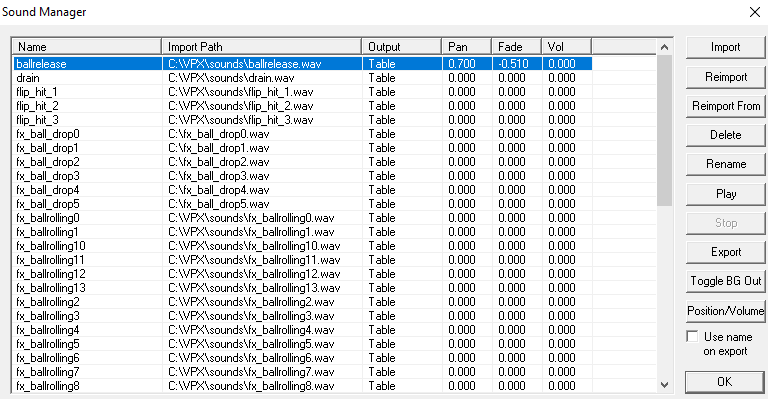Sort by Import Path column header
The width and height of the screenshot is (768, 399).
[x=262, y=47]
